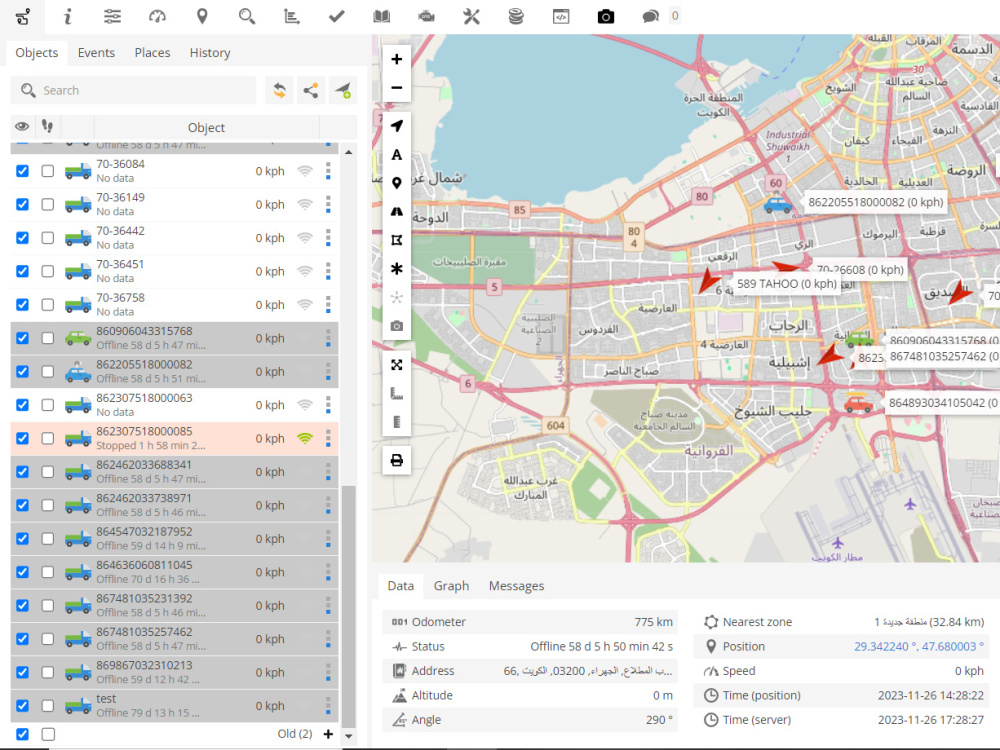Viewport: 1000px width, 750px height.
Task: Open options menu for 862307518000063
Action: point(328,405)
